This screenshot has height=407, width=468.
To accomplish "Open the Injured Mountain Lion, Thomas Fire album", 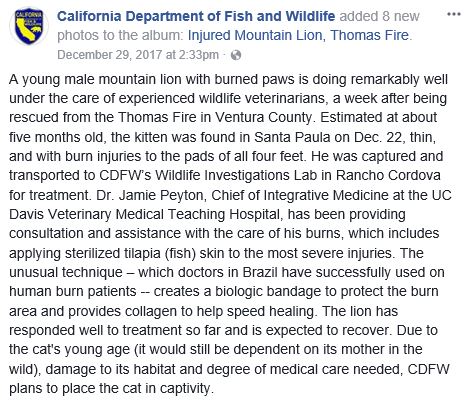I will 298,35.
